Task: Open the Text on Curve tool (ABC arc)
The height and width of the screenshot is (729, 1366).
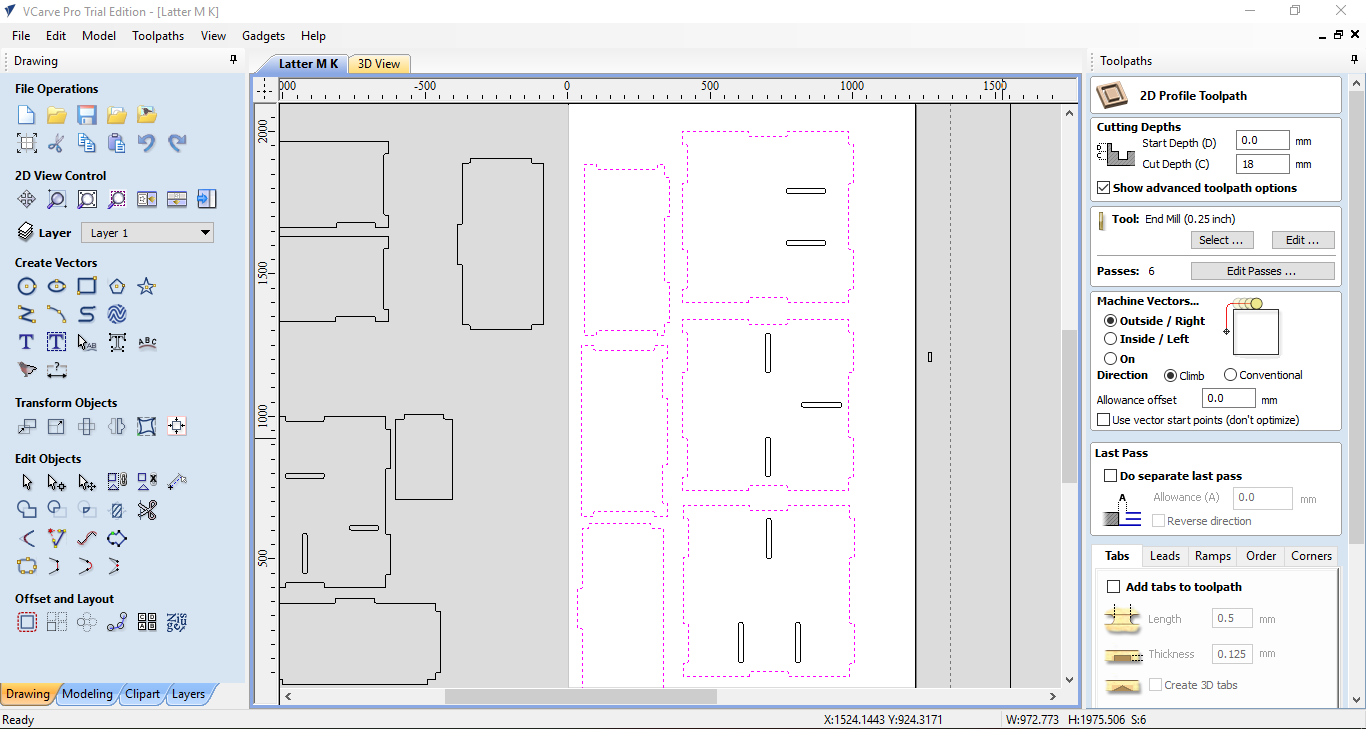Action: click(147, 342)
